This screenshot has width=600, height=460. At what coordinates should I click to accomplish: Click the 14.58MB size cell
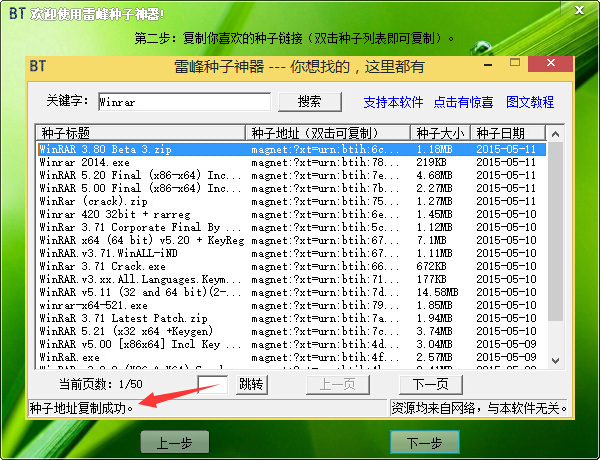[x=437, y=292]
